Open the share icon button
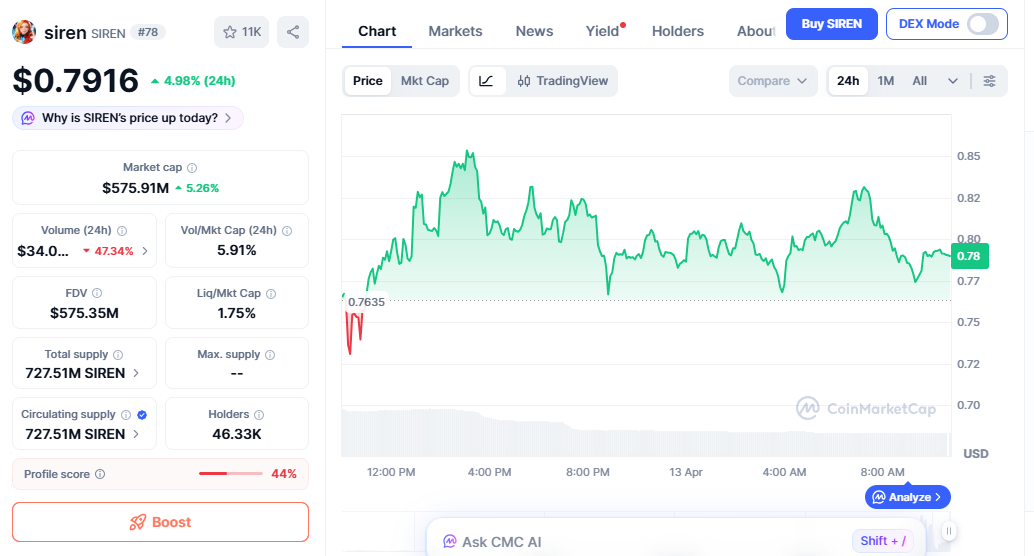The height and width of the screenshot is (556, 1034). [x=293, y=32]
